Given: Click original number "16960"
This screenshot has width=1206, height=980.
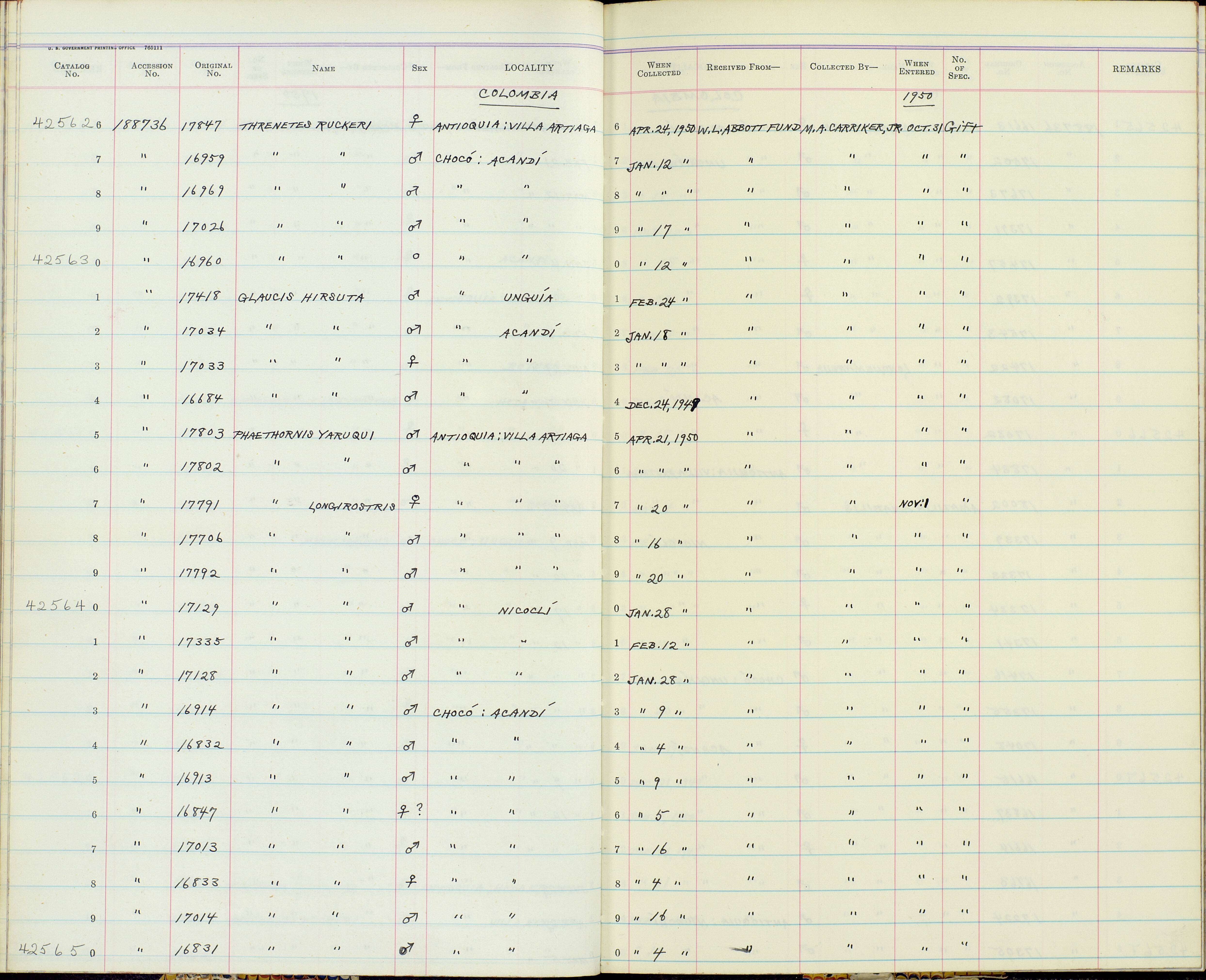Looking at the screenshot, I should [202, 263].
